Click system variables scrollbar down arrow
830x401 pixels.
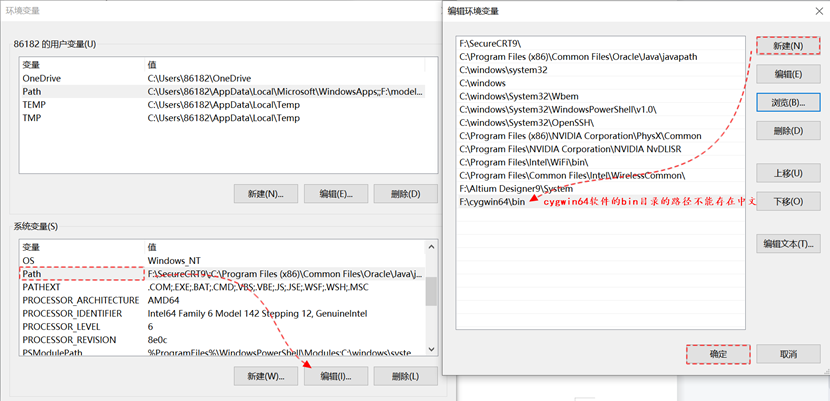point(431,349)
